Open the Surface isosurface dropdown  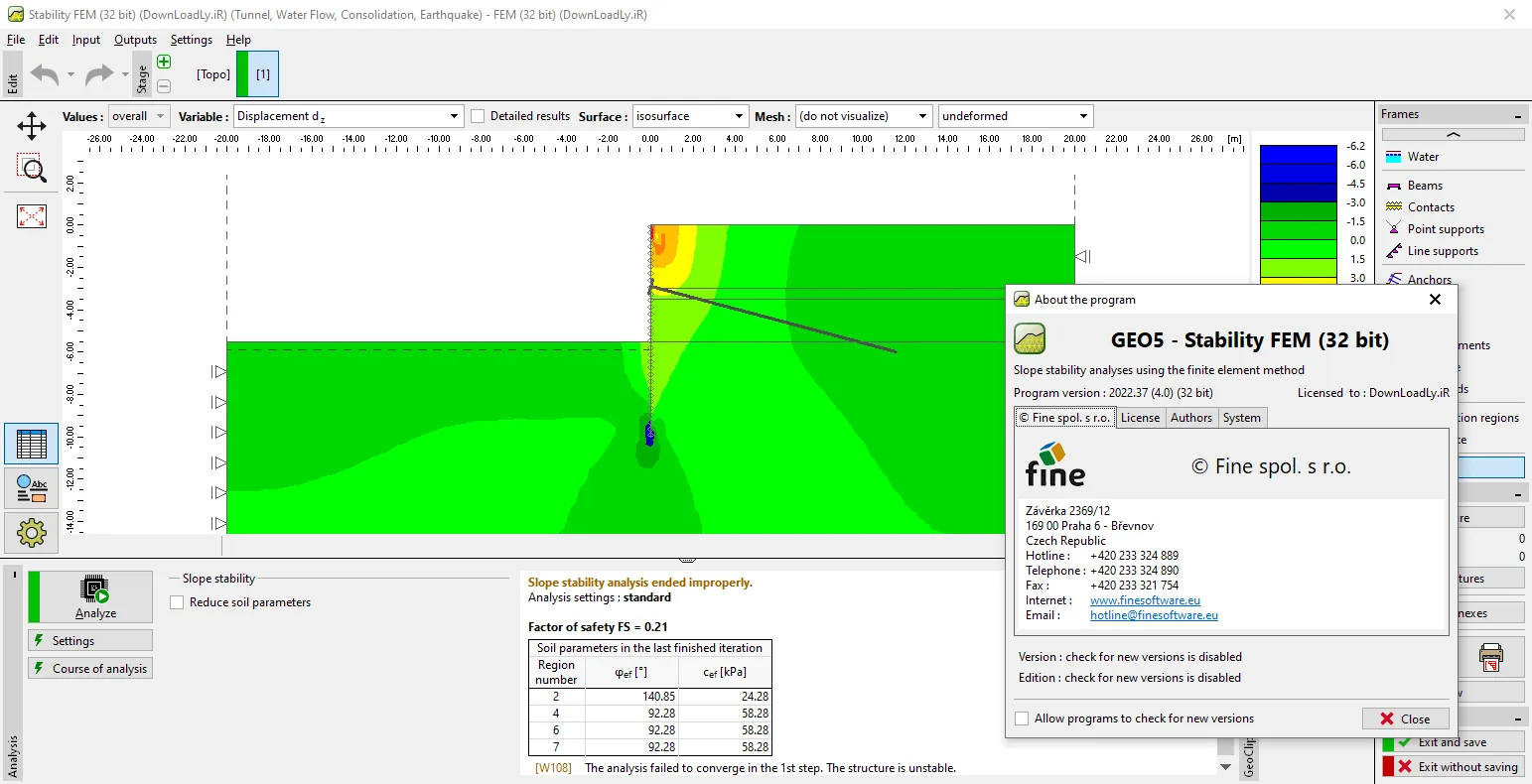(690, 116)
